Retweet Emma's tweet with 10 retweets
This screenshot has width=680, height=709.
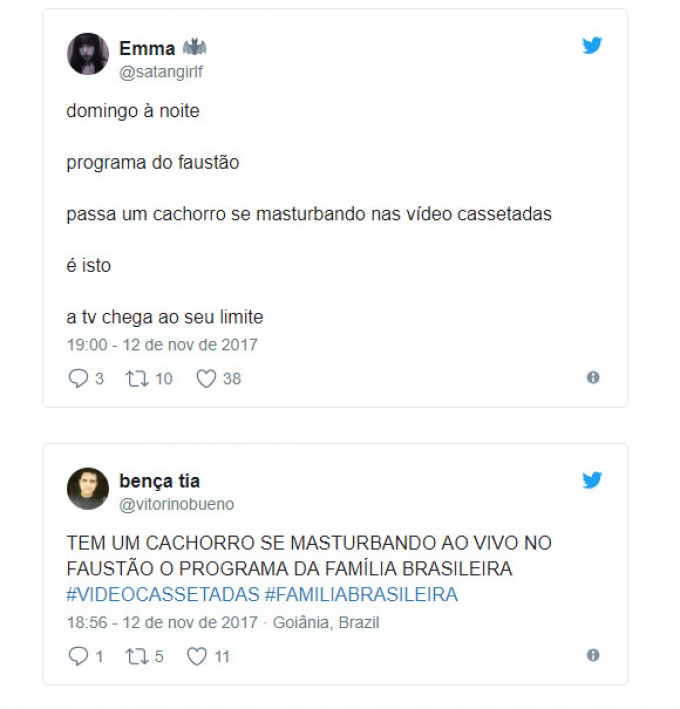click(x=137, y=378)
